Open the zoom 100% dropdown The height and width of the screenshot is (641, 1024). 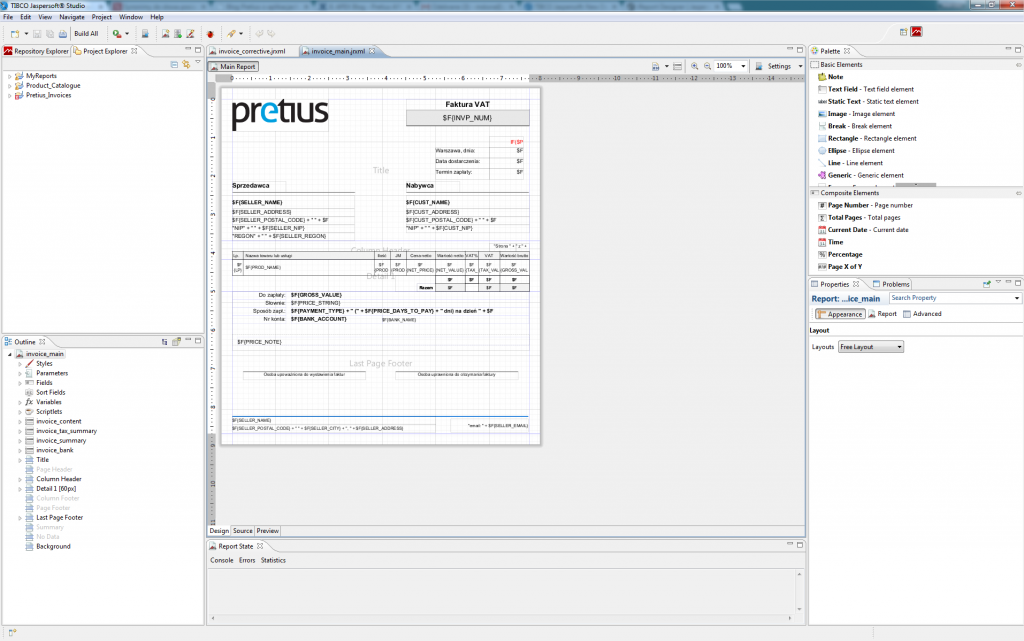[731, 66]
